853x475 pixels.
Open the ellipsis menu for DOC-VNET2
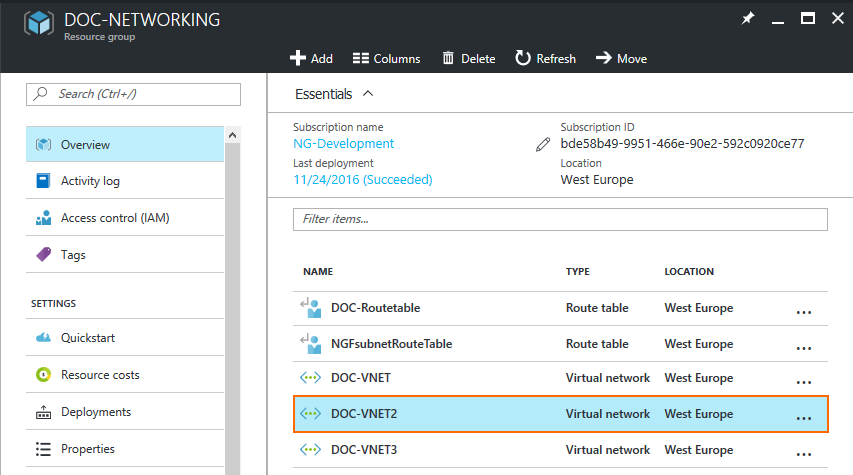804,418
